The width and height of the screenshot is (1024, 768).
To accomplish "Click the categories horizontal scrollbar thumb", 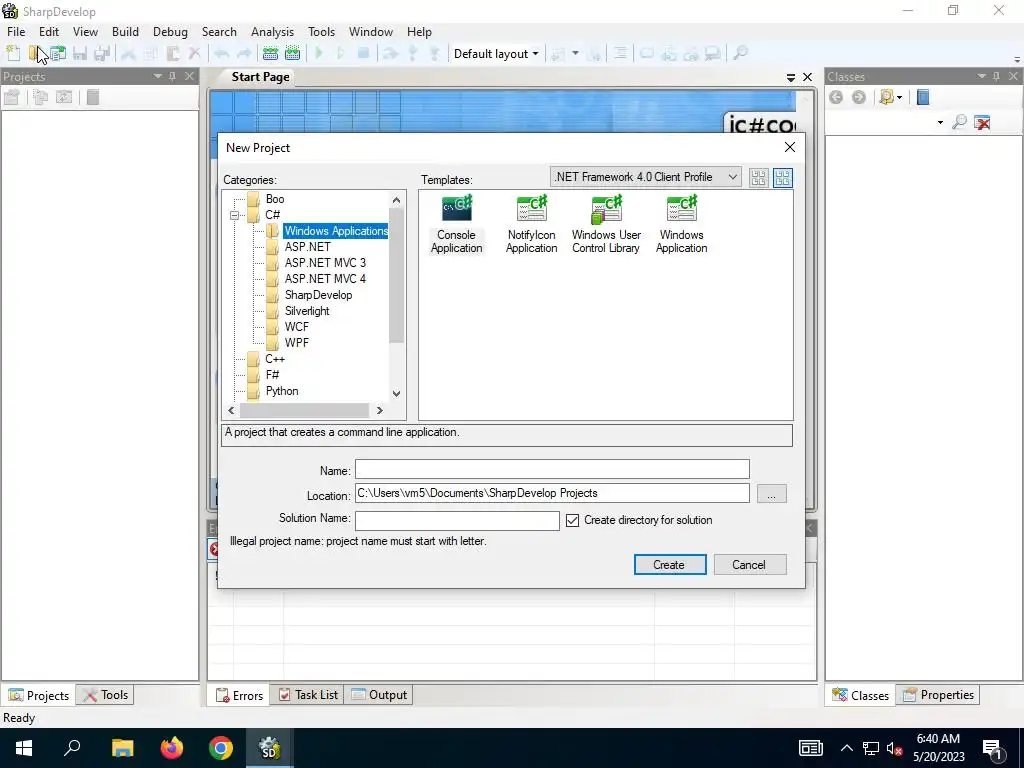I will point(304,411).
